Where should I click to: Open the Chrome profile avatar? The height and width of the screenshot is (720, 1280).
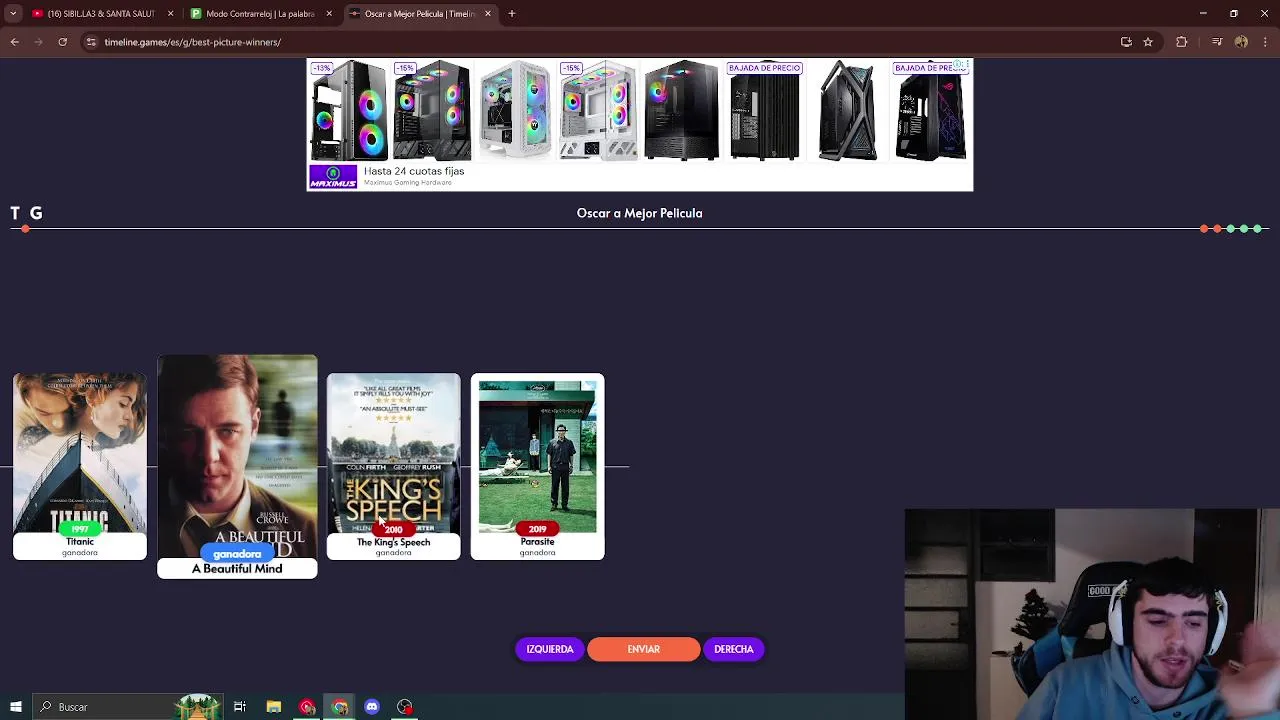1241,42
